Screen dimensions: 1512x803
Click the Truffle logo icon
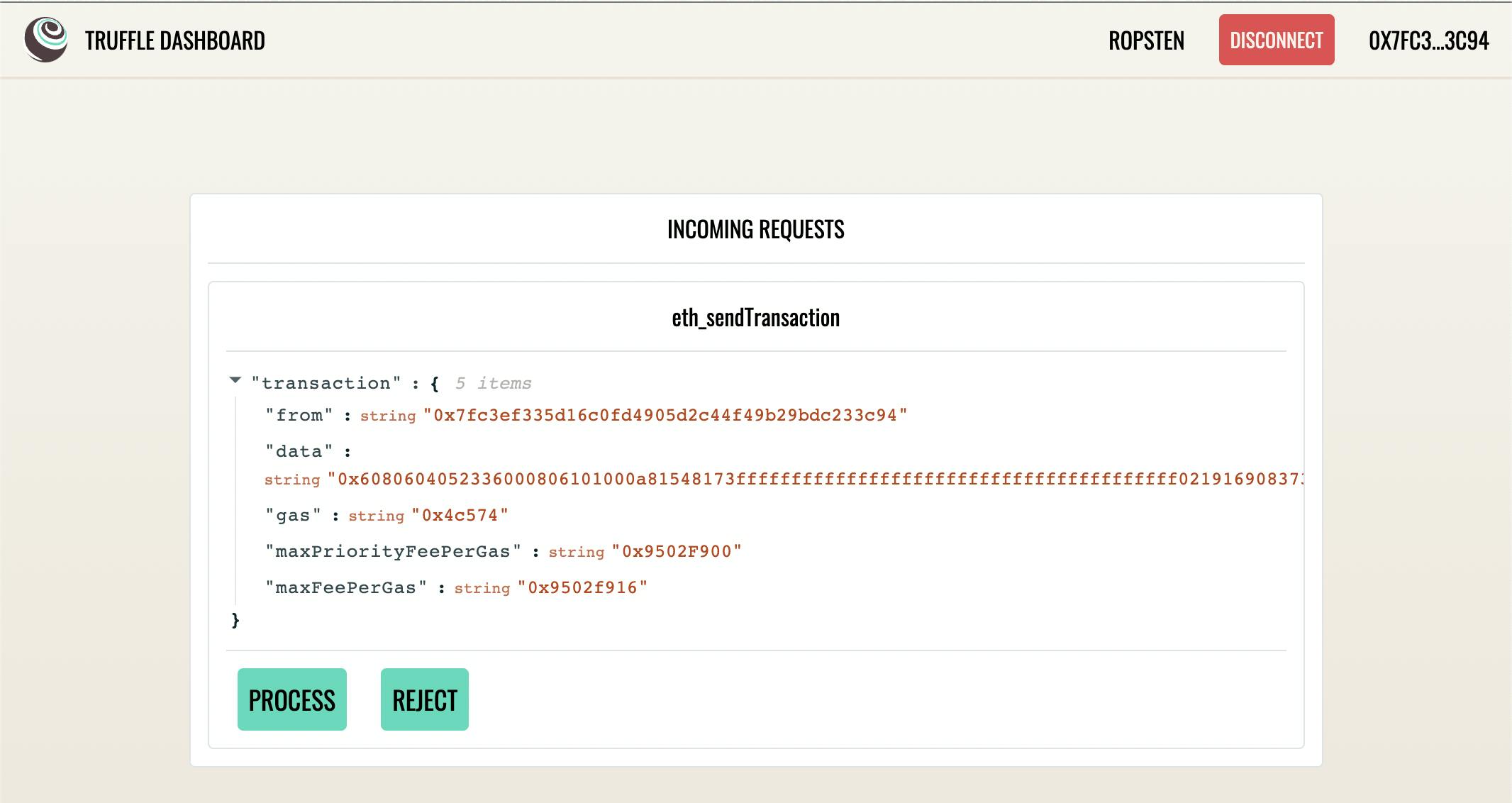tap(45, 39)
